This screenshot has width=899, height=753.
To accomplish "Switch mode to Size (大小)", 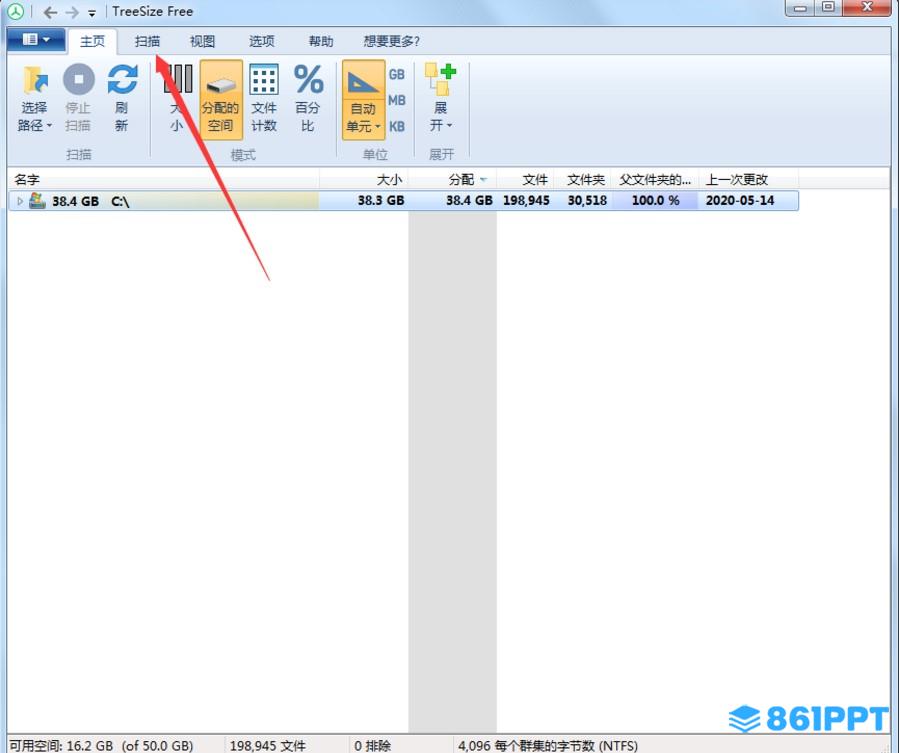I will [177, 99].
